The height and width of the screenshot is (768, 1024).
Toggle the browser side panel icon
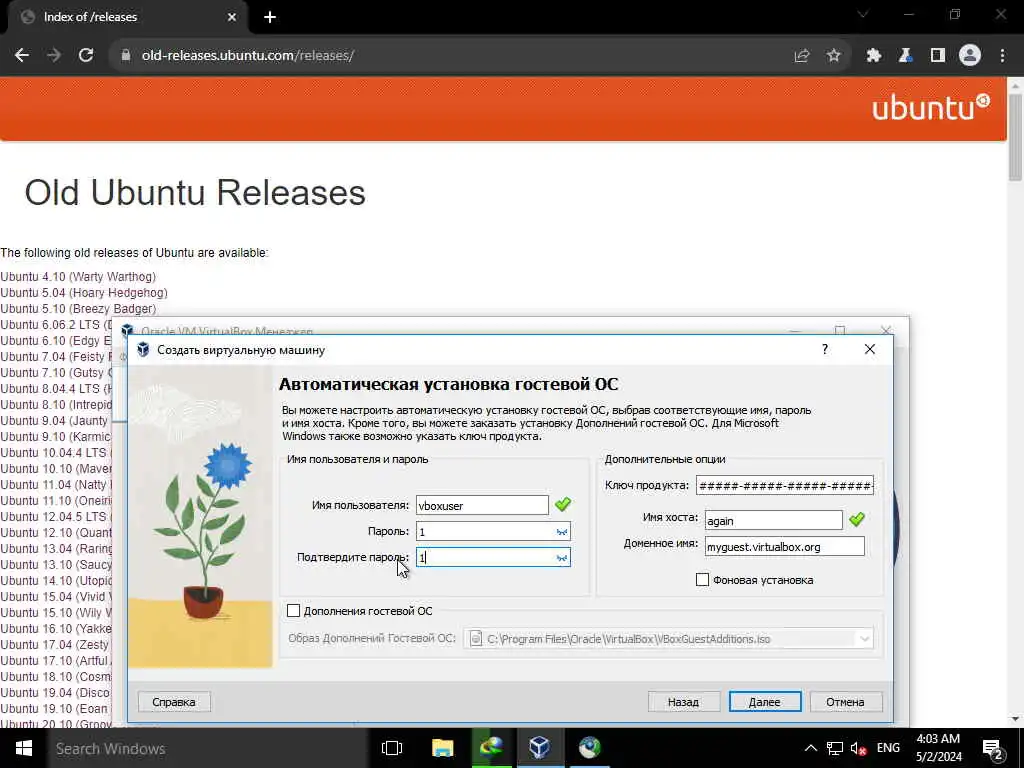(x=938, y=56)
